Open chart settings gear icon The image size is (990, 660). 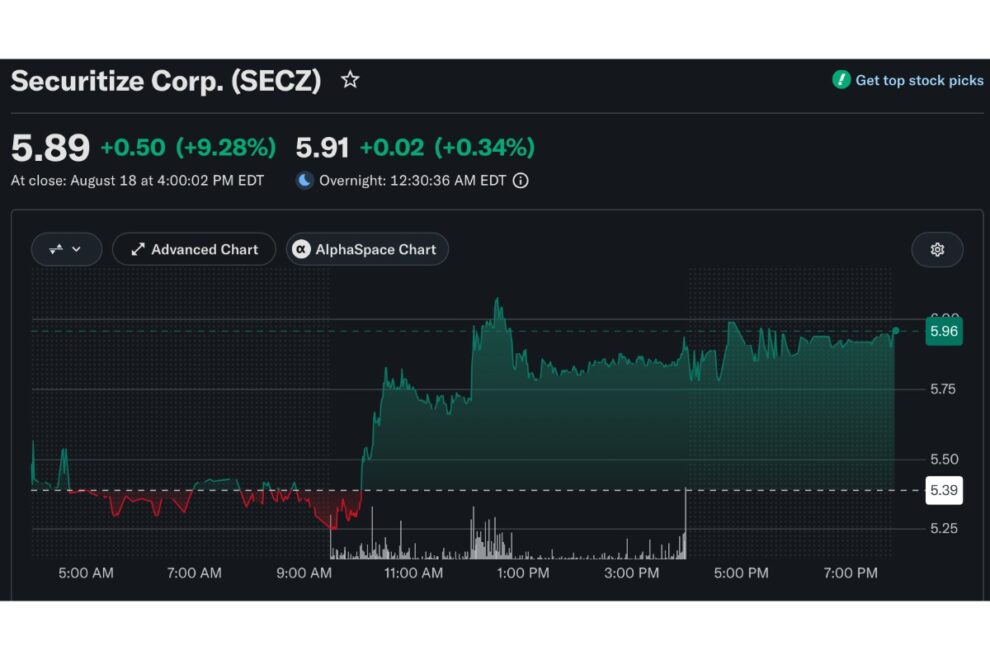[937, 249]
